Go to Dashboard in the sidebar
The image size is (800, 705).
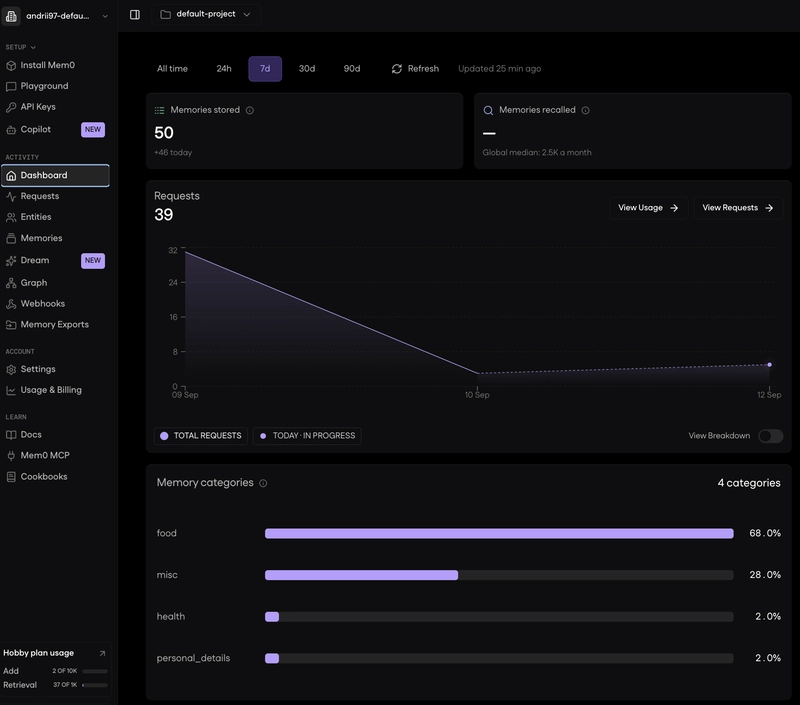click(56, 175)
